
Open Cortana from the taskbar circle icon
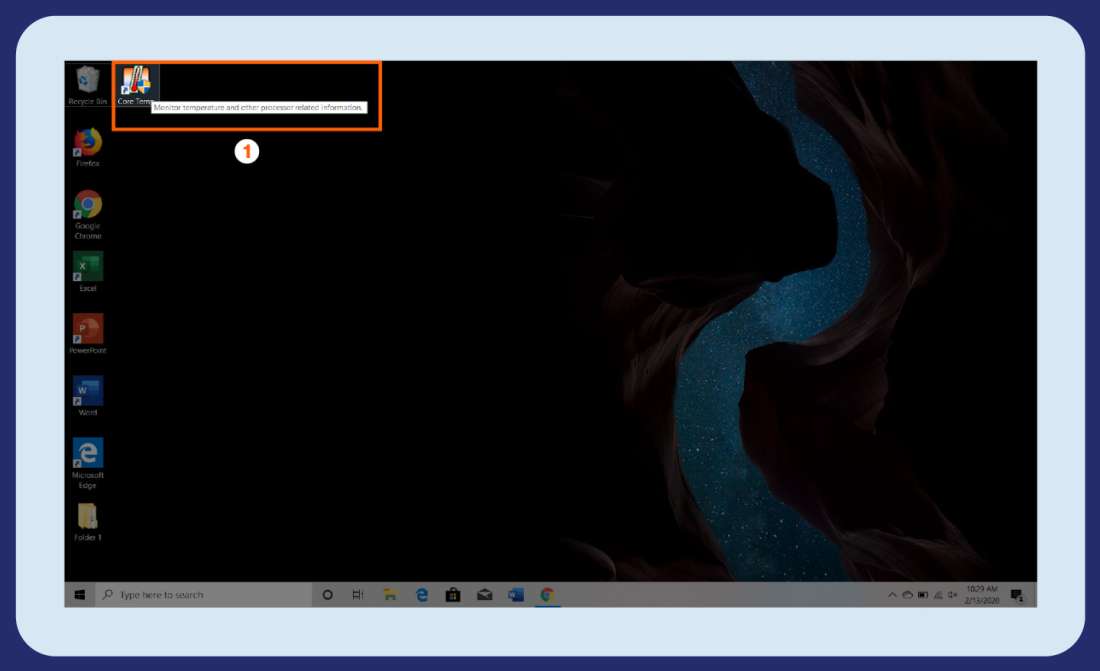(x=327, y=595)
